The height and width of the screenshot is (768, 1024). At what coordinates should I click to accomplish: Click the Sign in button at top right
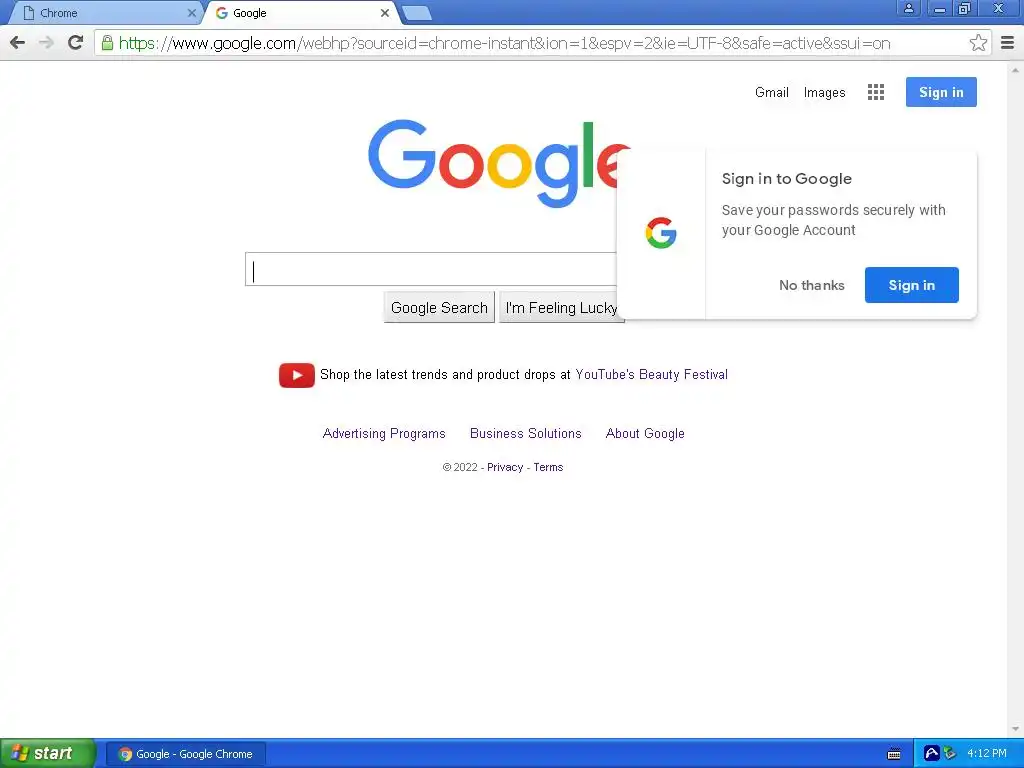(941, 92)
